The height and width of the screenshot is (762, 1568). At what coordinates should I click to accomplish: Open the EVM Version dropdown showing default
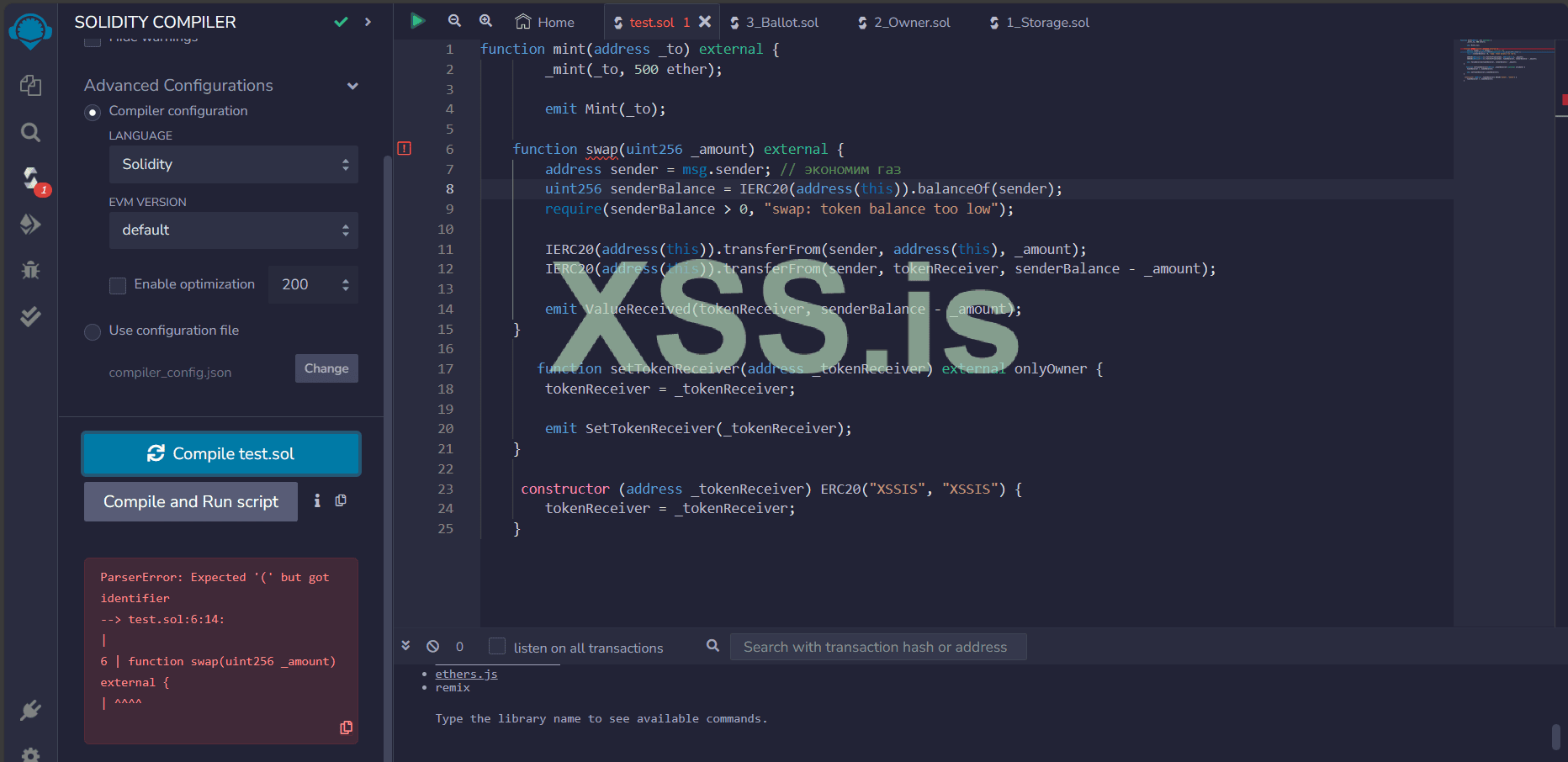click(x=234, y=230)
